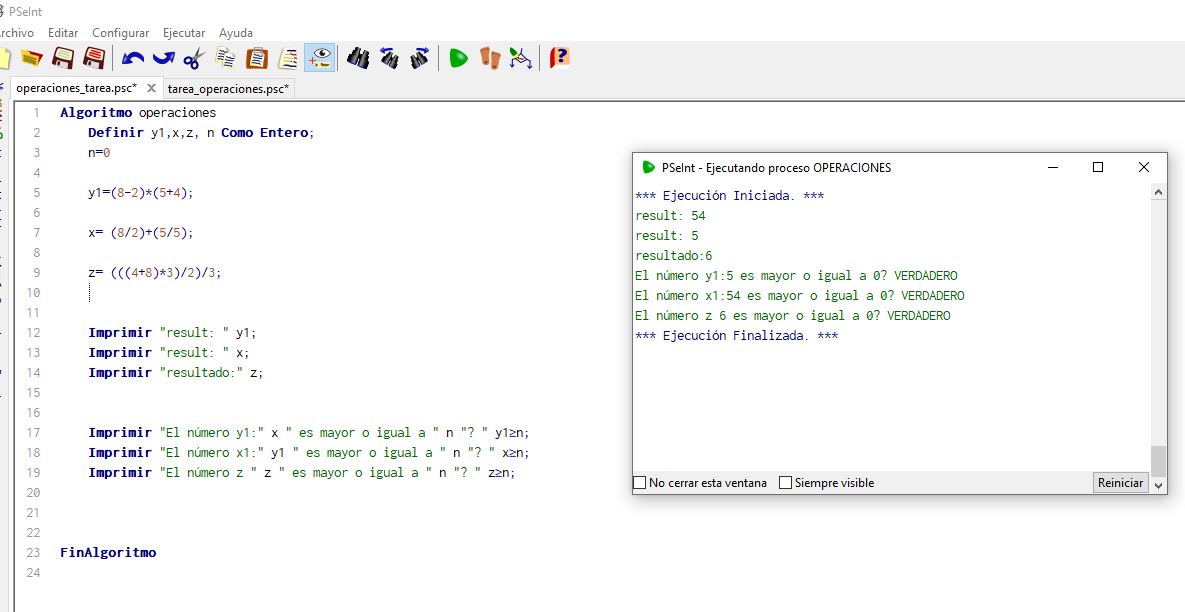
Task: Click the Open file folder icon
Action: pos(31,58)
